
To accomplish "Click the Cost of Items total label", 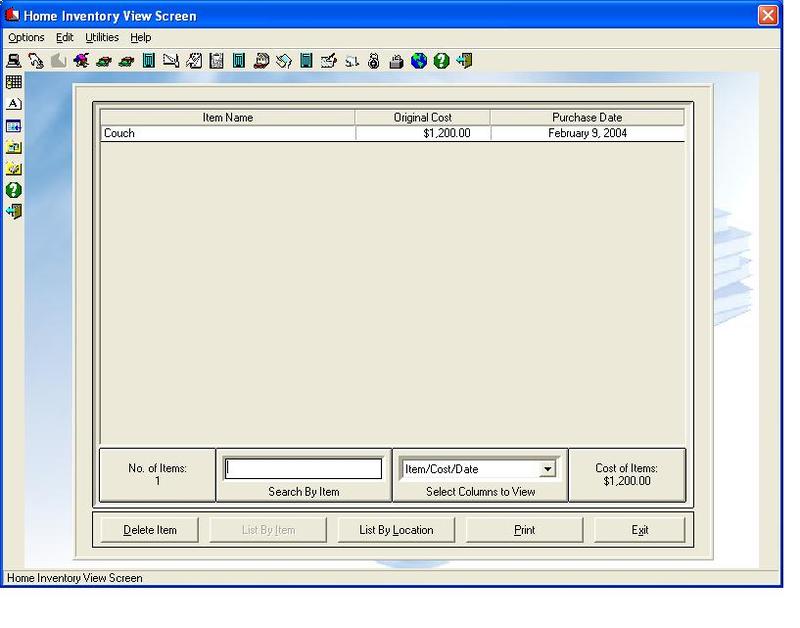I will coord(627,474).
